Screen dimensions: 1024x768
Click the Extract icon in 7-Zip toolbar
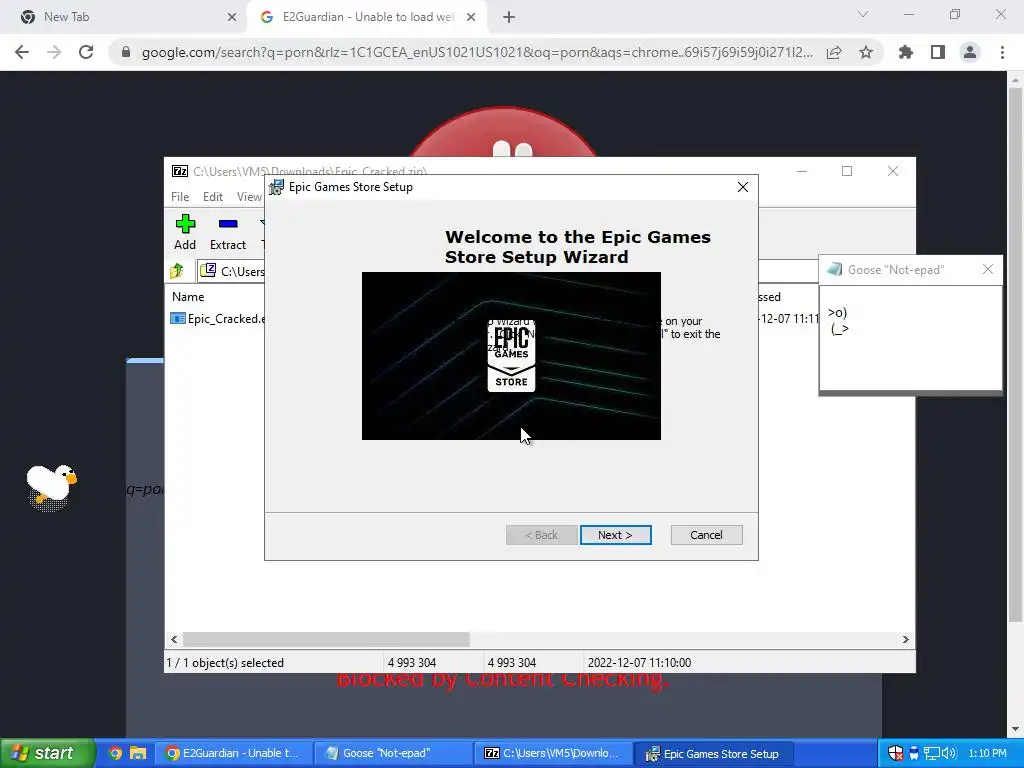coord(227,232)
